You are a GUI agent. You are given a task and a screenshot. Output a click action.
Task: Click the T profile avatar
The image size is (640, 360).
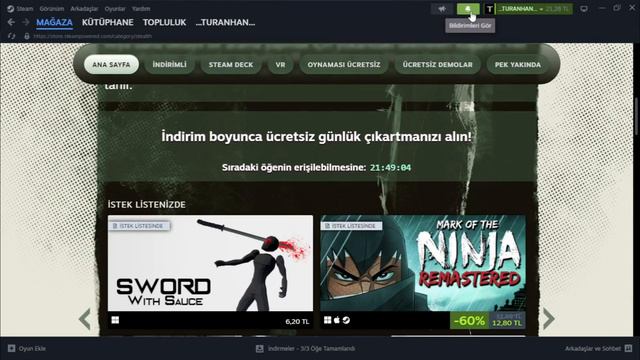coord(489,9)
